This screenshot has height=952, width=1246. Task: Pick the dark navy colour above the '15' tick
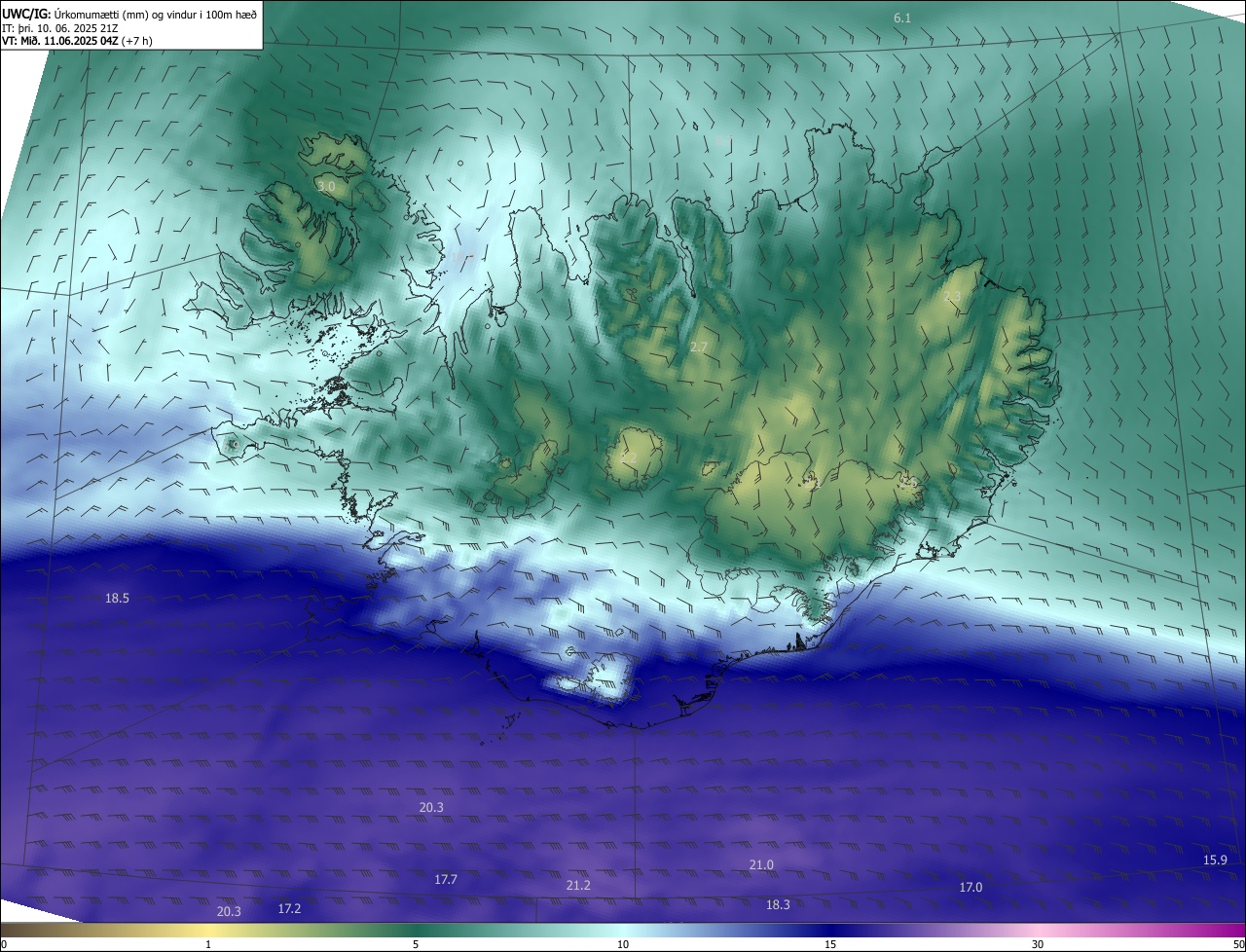(830, 930)
